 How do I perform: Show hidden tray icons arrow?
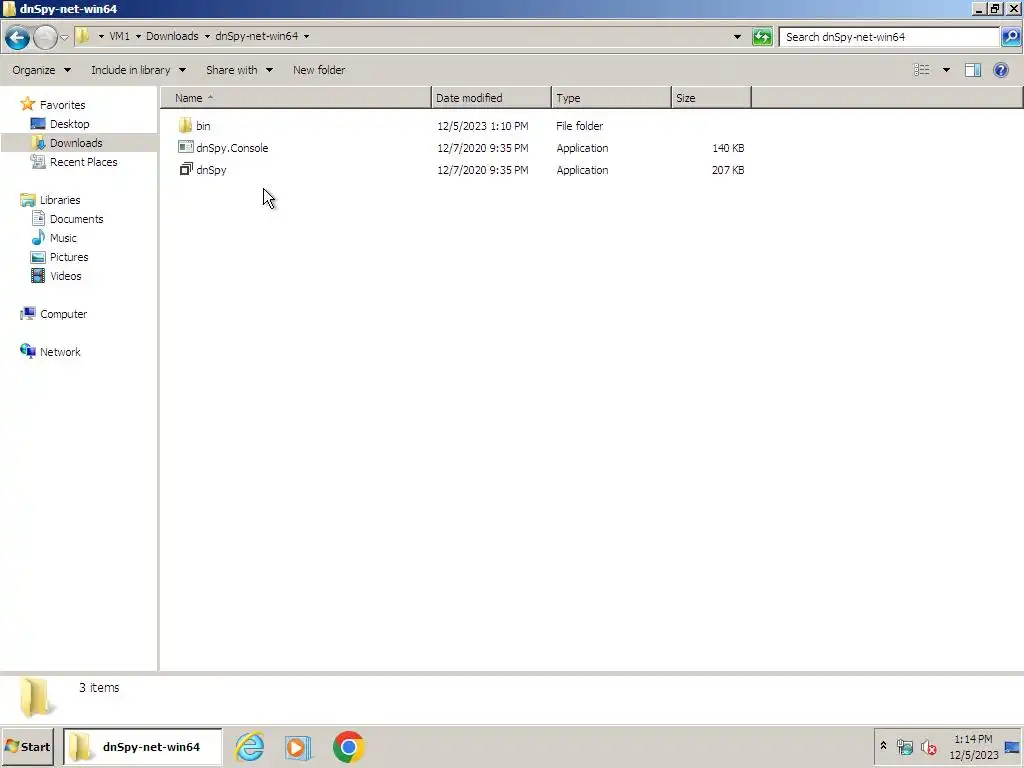(x=884, y=745)
